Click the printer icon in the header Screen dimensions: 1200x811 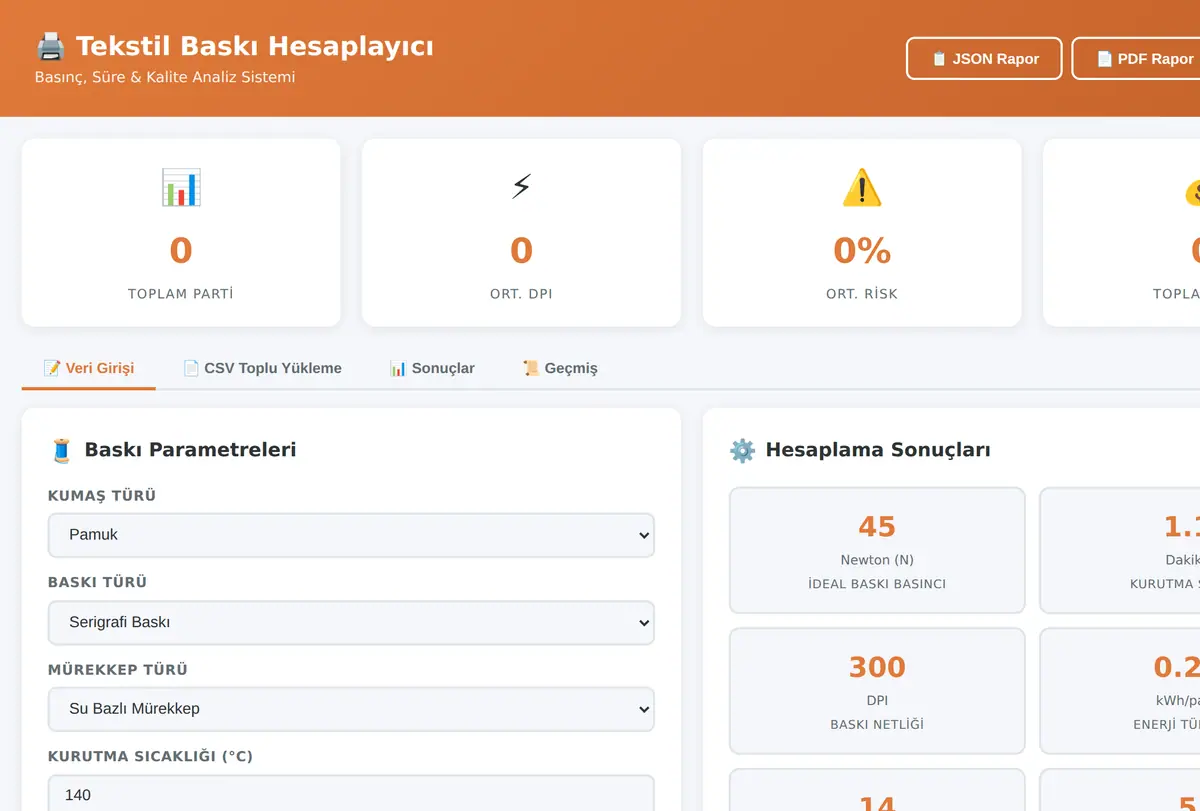[50, 46]
